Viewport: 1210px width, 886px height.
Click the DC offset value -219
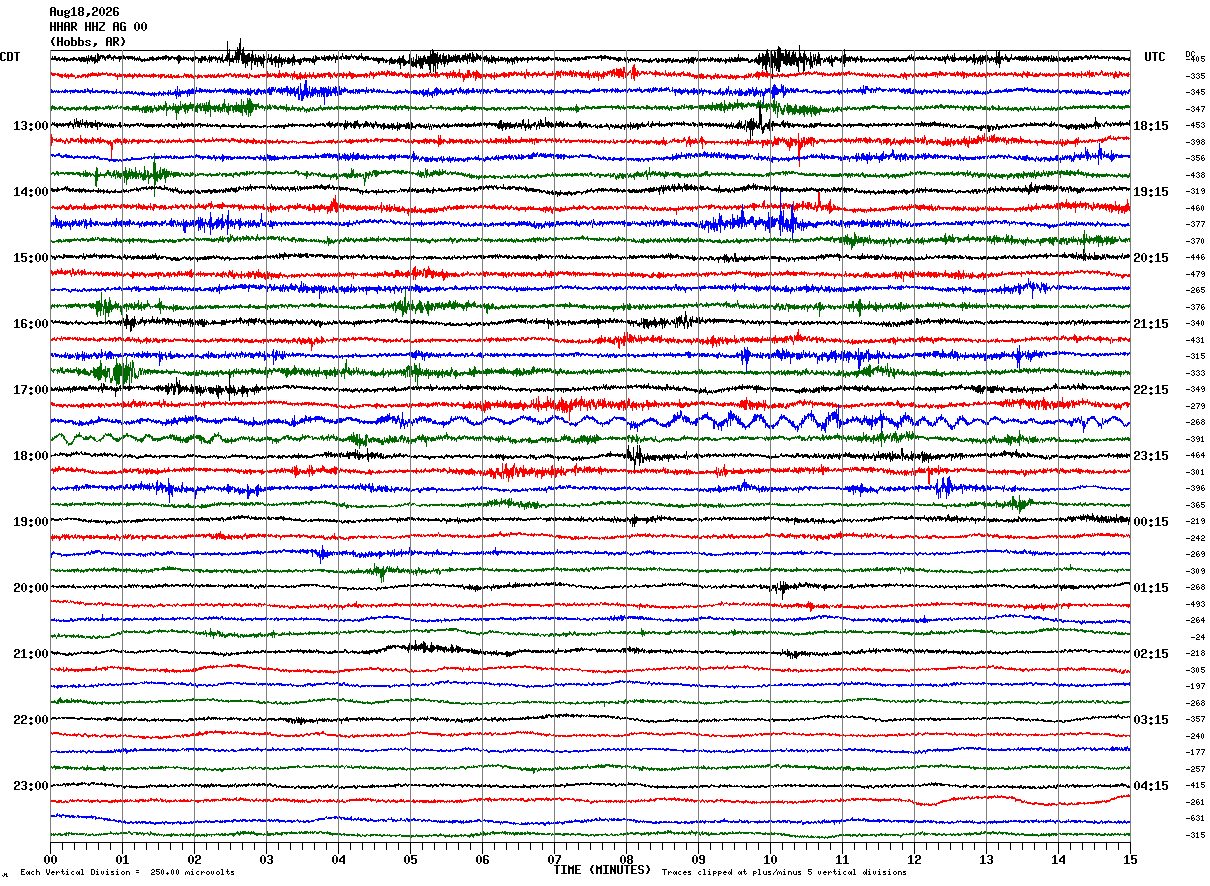tap(1195, 522)
